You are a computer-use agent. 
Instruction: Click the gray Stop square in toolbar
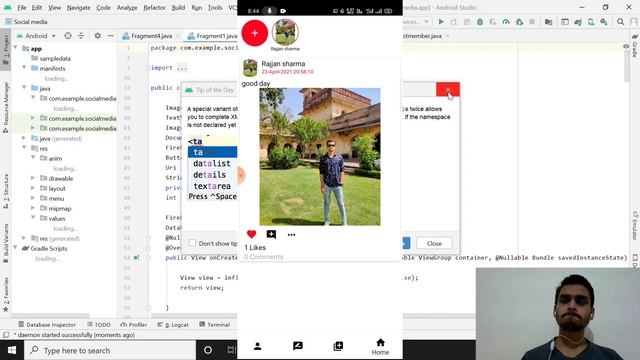[532, 22]
